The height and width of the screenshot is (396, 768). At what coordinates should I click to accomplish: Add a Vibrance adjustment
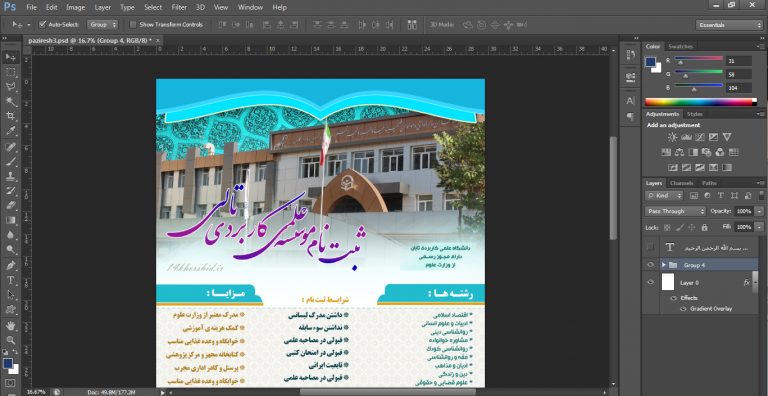pyautogui.click(x=727, y=137)
